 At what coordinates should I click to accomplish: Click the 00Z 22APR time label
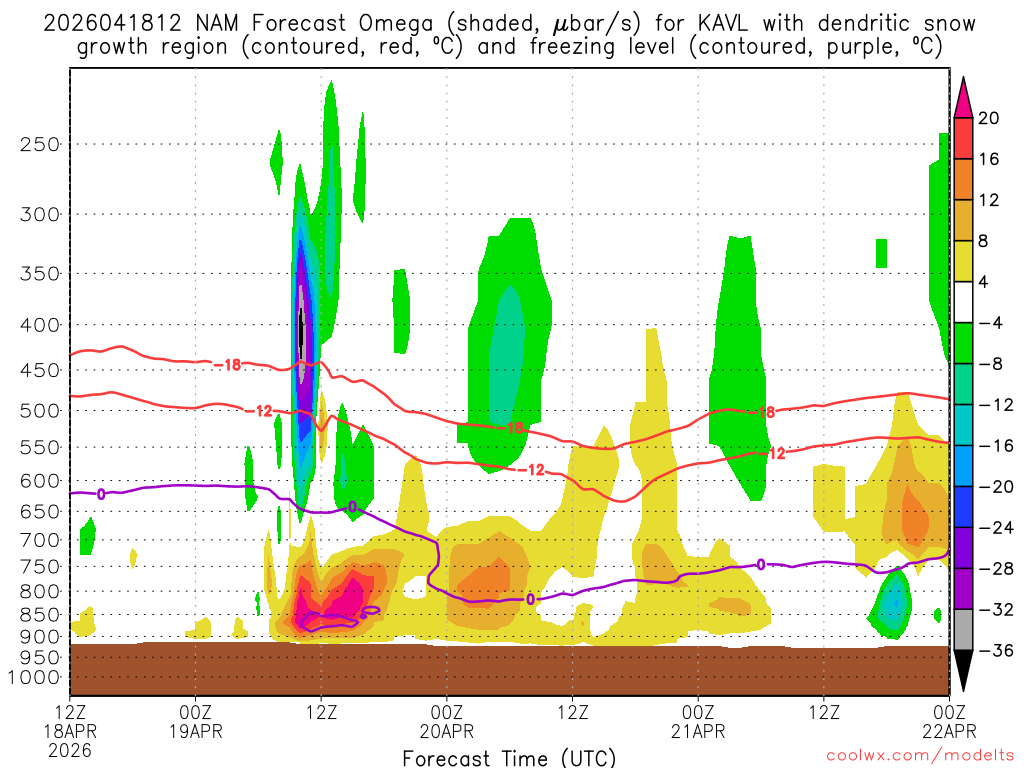pyautogui.click(x=949, y=721)
